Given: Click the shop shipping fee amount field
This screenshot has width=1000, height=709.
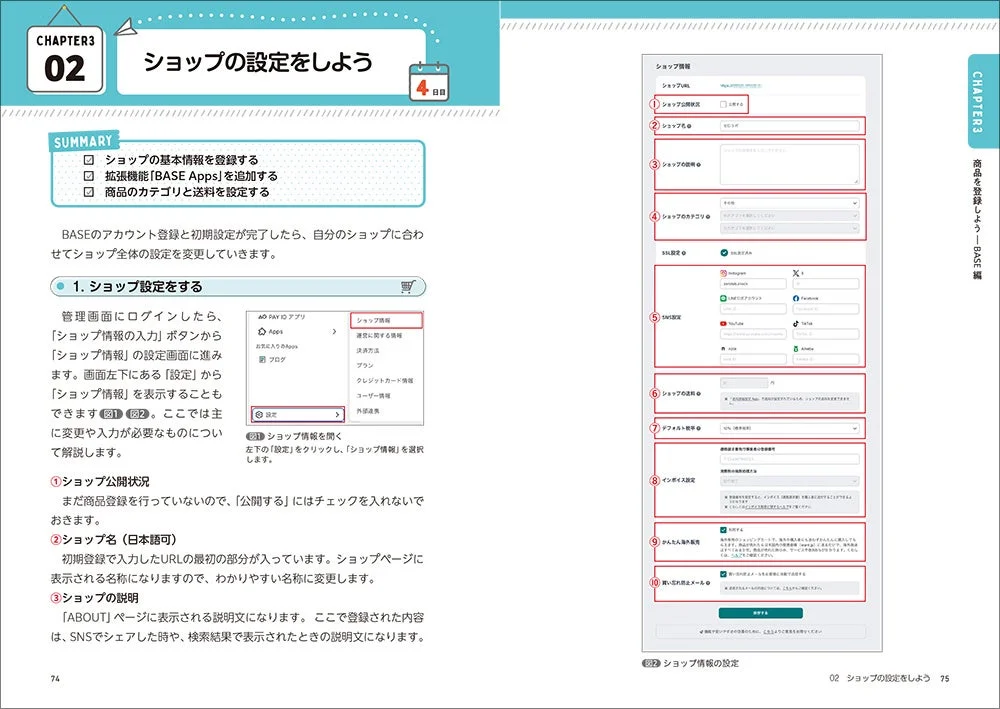Looking at the screenshot, I should [744, 383].
